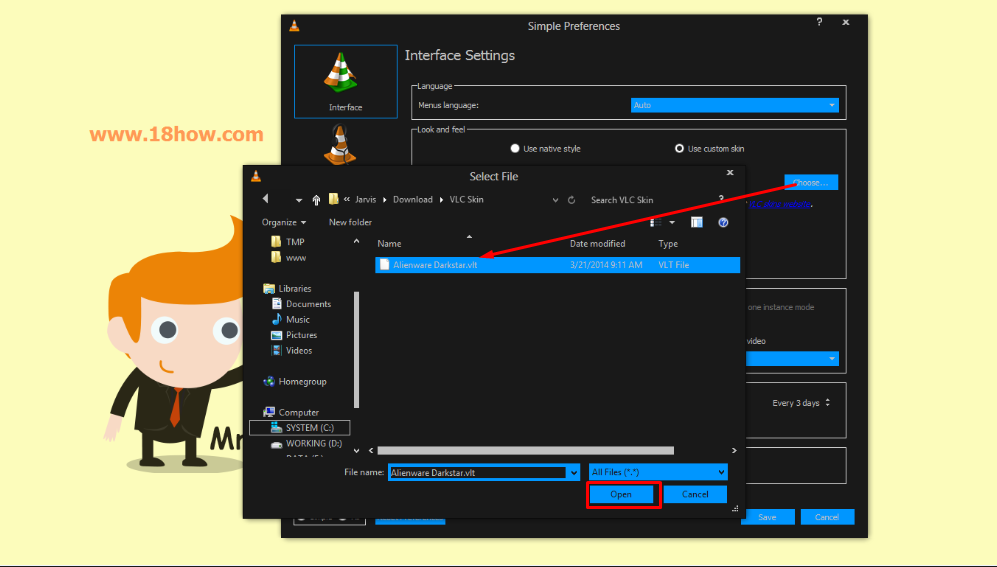Refresh the VLC Skin folder listing
997x567 pixels.
572,200
